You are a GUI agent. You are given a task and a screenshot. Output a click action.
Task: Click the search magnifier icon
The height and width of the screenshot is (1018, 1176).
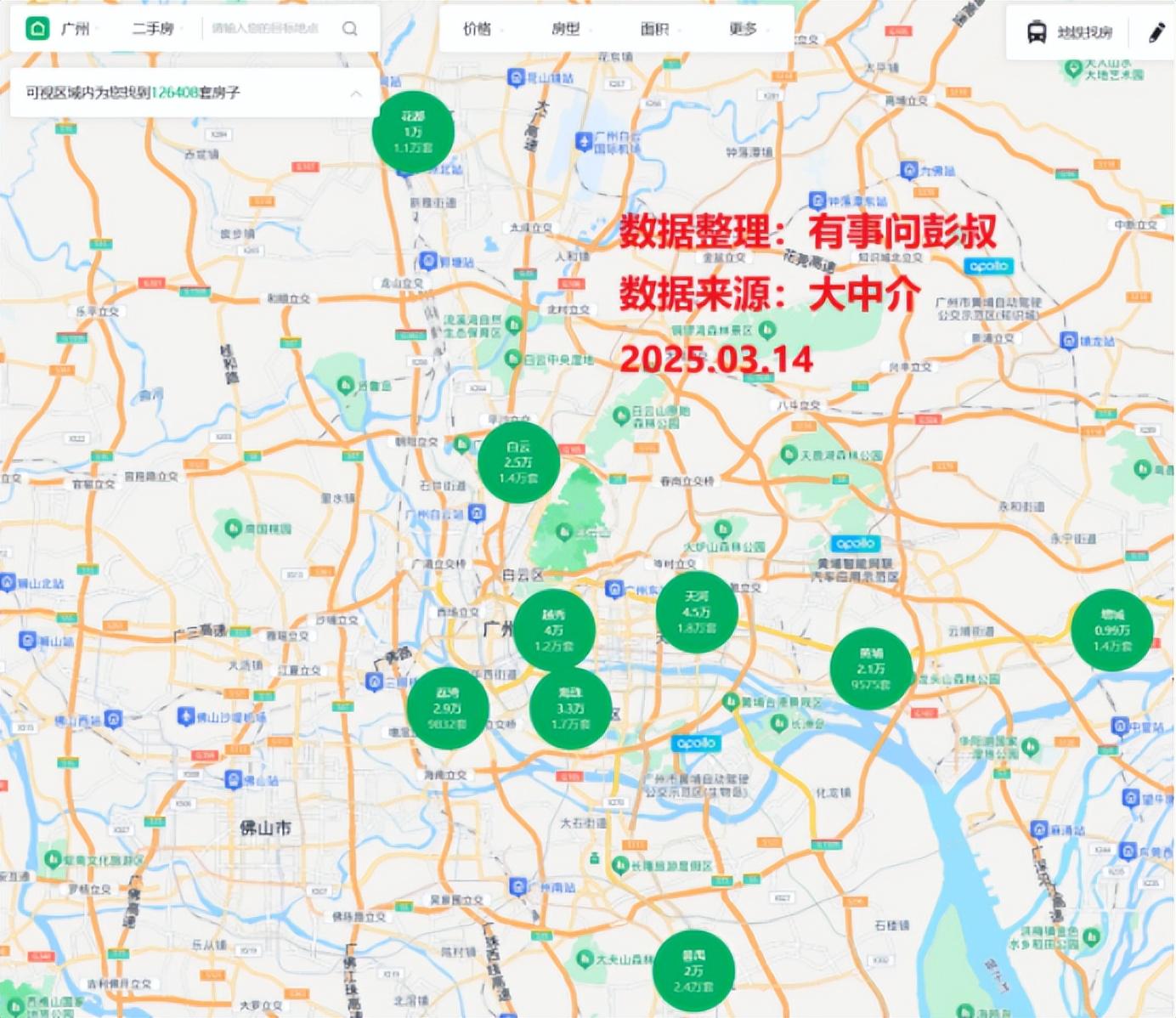(349, 29)
